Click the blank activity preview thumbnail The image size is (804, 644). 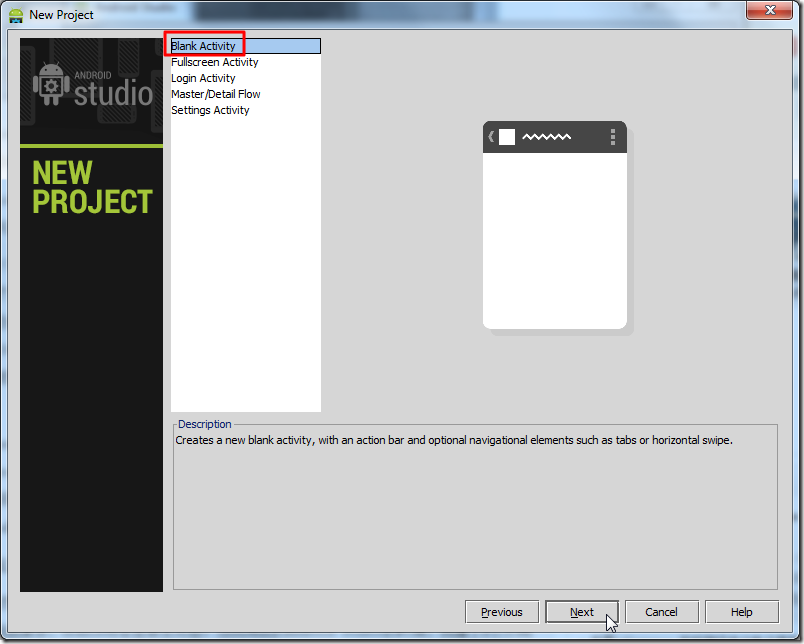click(x=555, y=225)
